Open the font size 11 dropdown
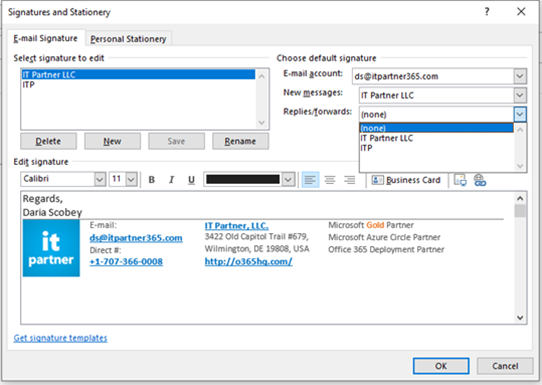 131,179
